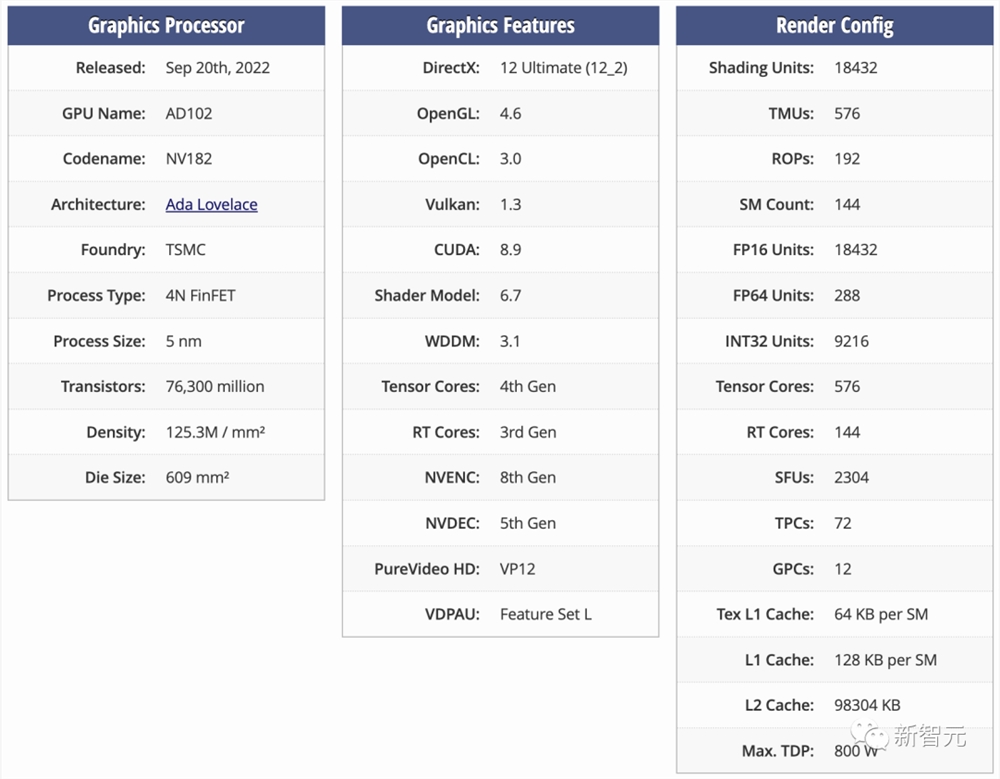Click the NV182 codename value
Image resolution: width=1000 pixels, height=779 pixels.
[189, 159]
